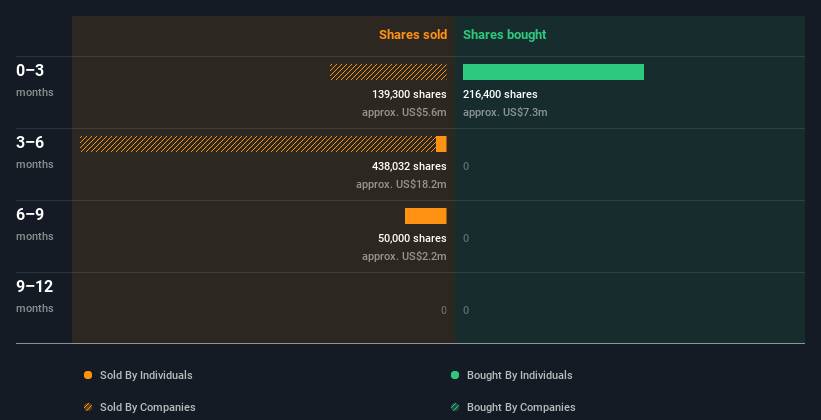Select the Bought By Individuals legend label
This screenshot has width=821, height=420.
pos(519,375)
